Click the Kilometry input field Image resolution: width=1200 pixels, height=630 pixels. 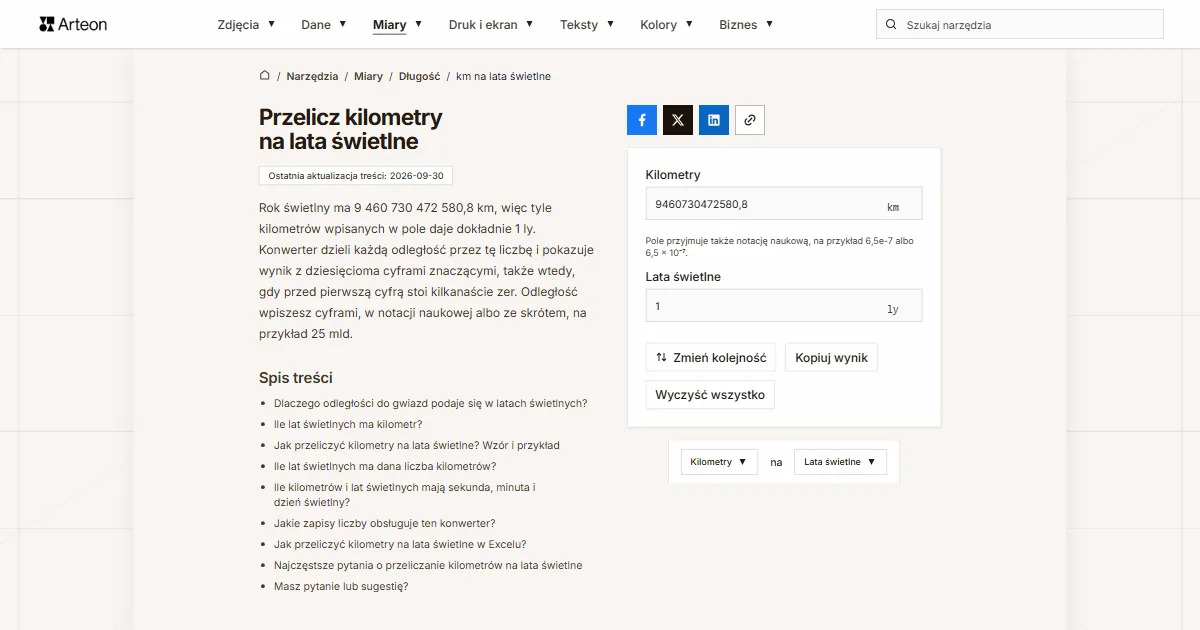(784, 204)
